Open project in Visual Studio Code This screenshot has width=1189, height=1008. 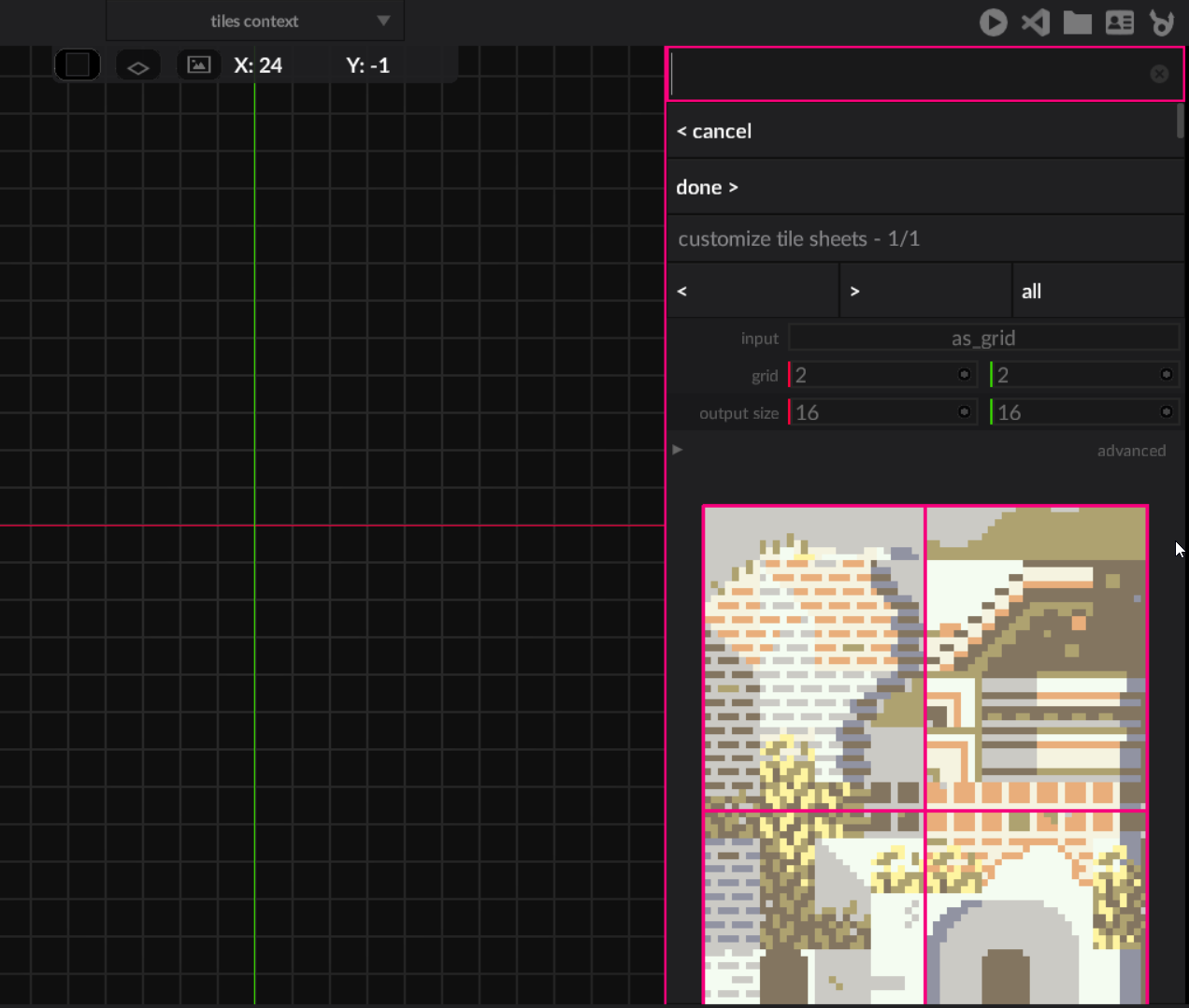(1036, 22)
